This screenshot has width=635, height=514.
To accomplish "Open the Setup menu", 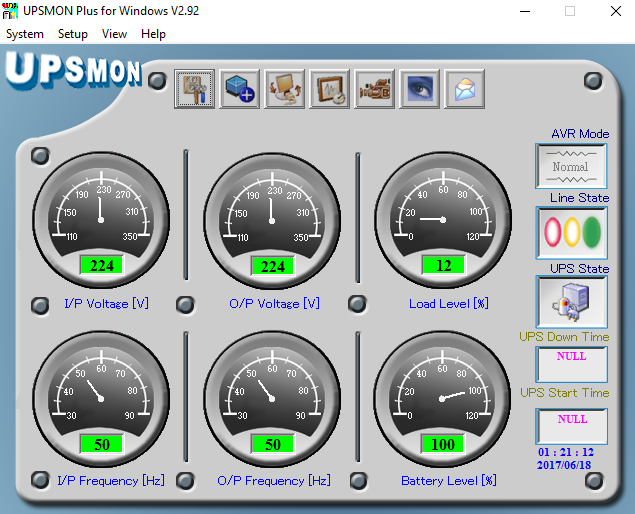I will click(72, 34).
